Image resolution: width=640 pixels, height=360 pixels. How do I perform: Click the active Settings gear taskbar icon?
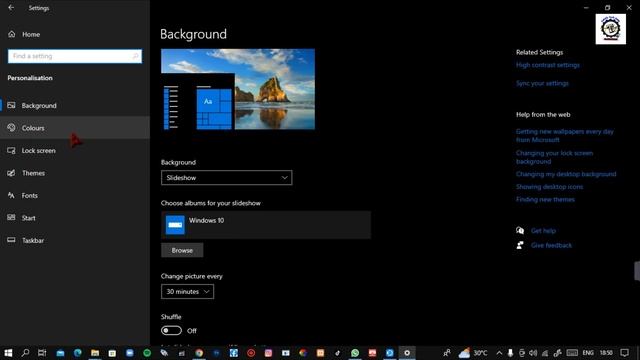tap(407, 353)
